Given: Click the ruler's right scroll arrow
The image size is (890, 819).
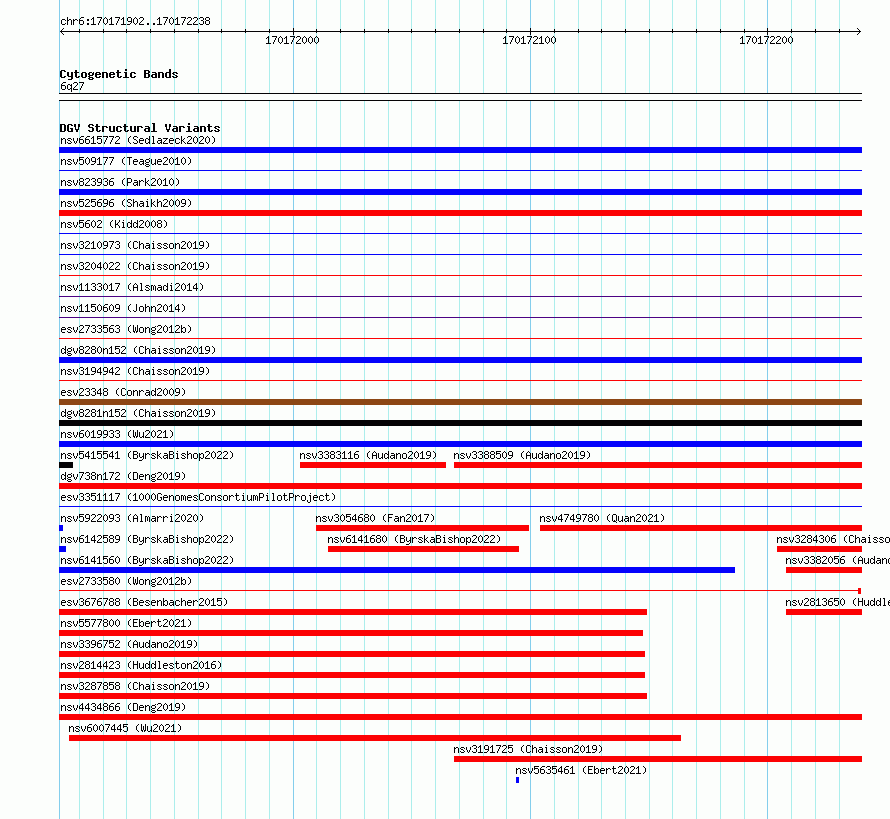Looking at the screenshot, I should pos(859,32).
